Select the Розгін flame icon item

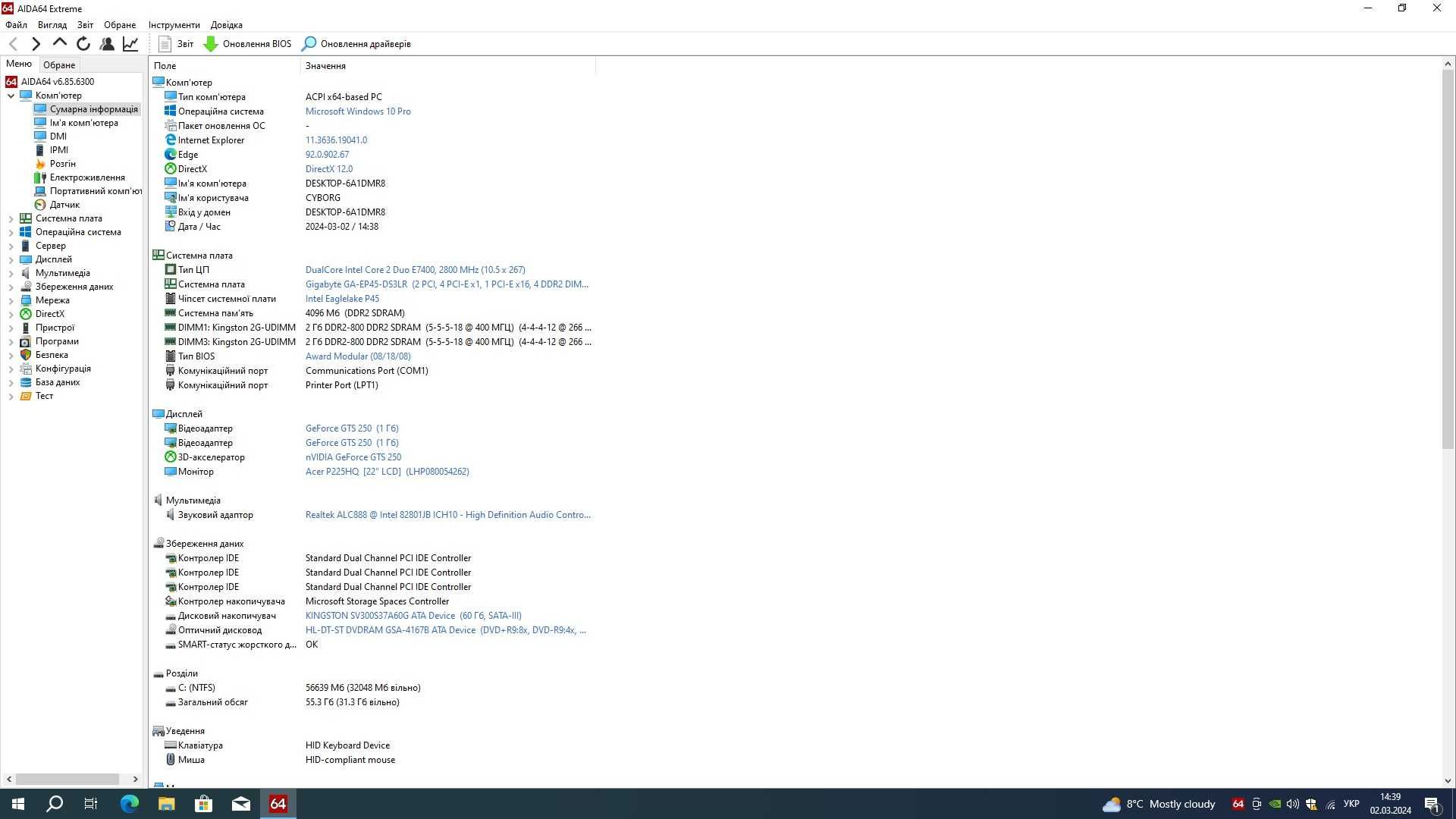click(x=40, y=164)
